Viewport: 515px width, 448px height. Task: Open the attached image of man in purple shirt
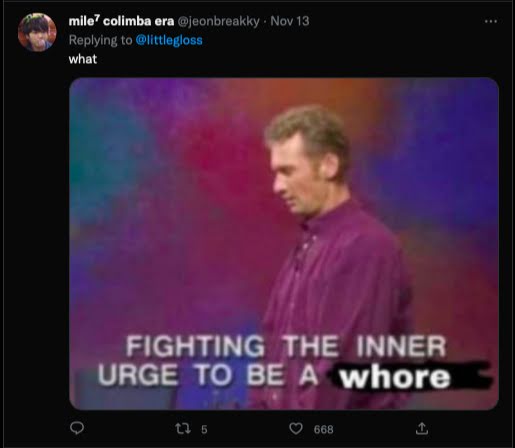[x=284, y=244]
